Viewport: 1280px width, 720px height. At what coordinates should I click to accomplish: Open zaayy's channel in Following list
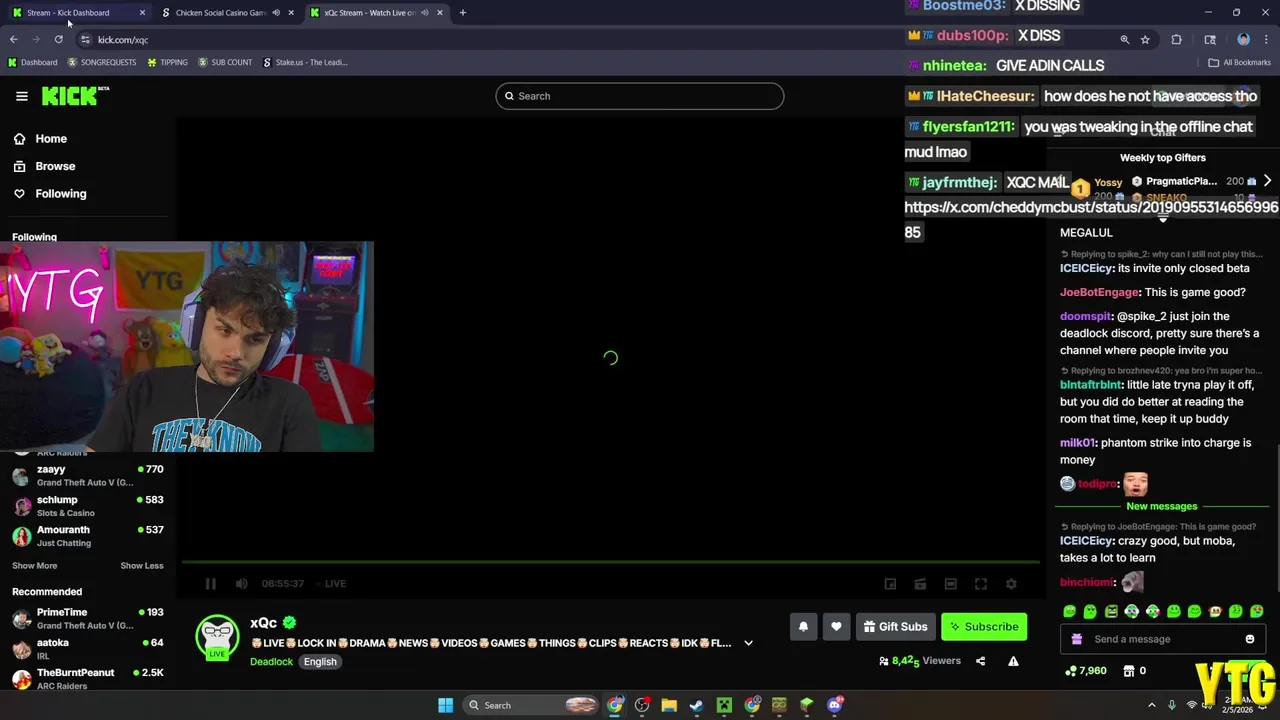[87, 475]
